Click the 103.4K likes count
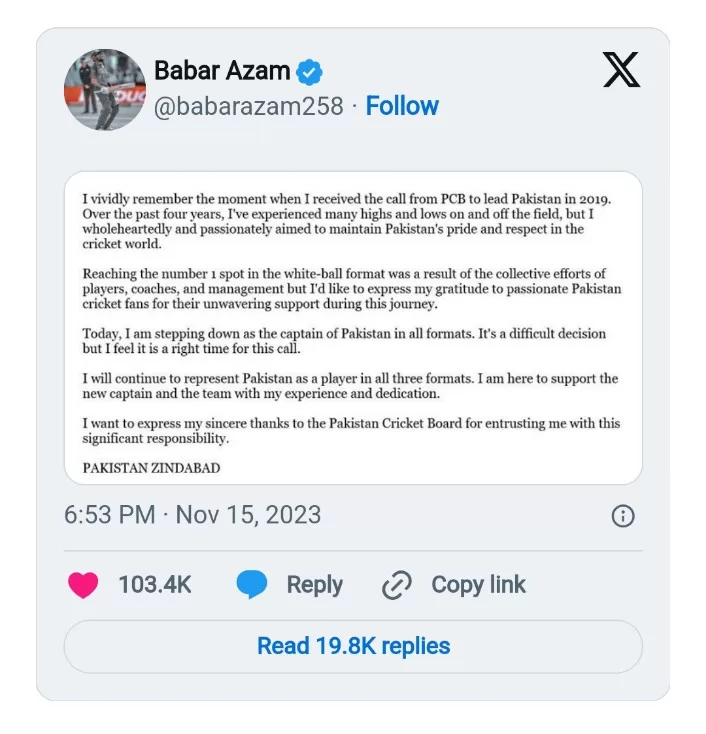Image resolution: width=706 pixels, height=734 pixels. pyautogui.click(x=155, y=585)
